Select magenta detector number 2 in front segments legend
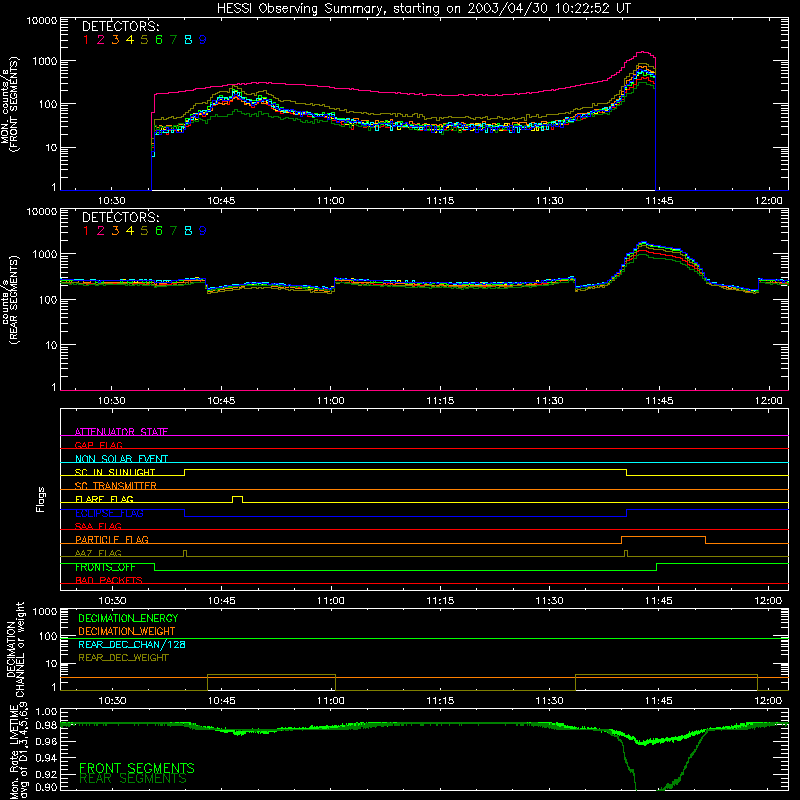 click(x=101, y=40)
